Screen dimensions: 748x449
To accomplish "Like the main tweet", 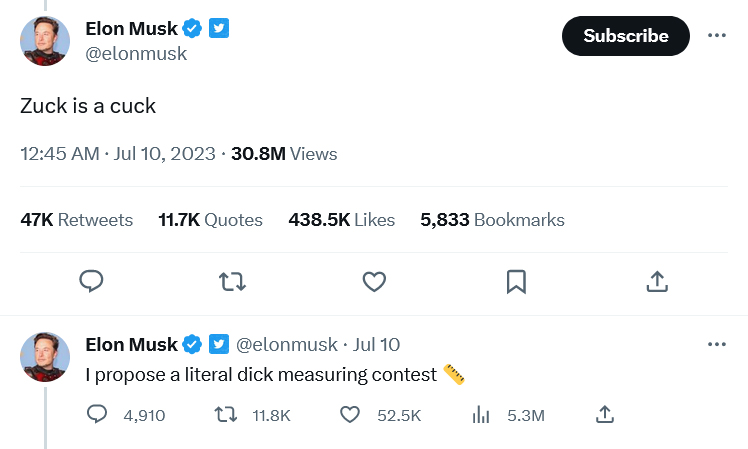I will (374, 282).
